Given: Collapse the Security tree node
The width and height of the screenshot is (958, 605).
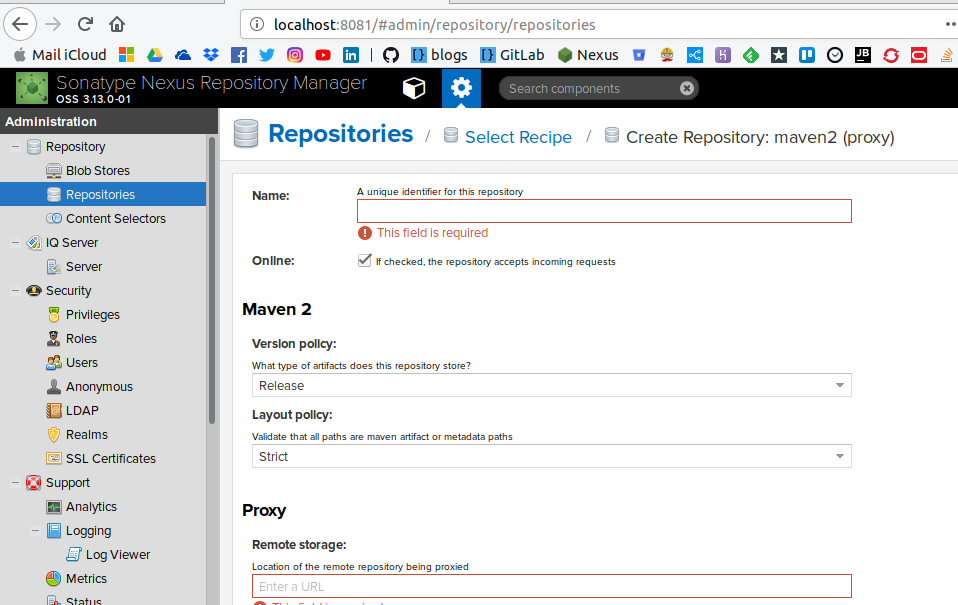Looking at the screenshot, I should [x=15, y=291].
